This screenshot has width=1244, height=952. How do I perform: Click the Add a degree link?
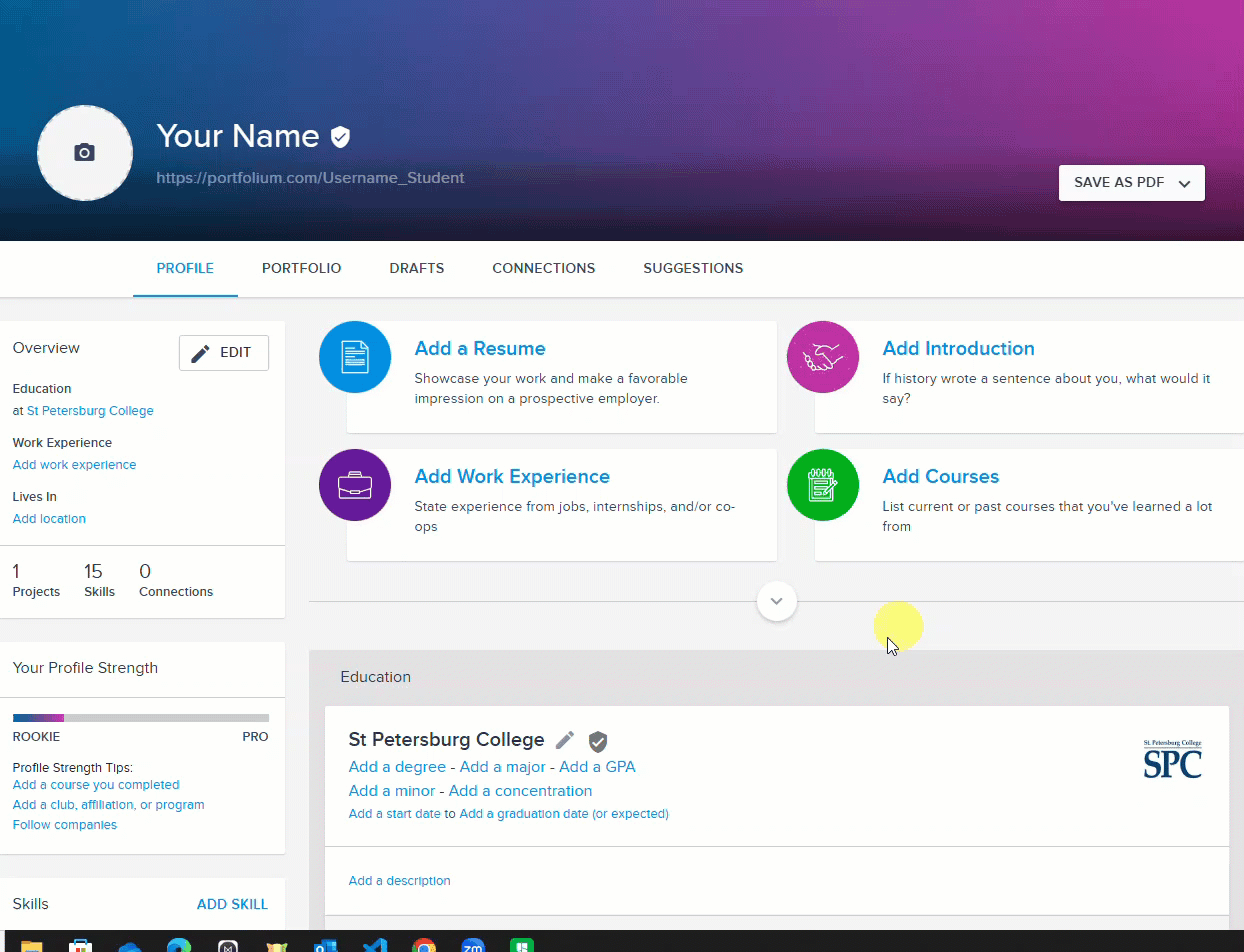[397, 767]
